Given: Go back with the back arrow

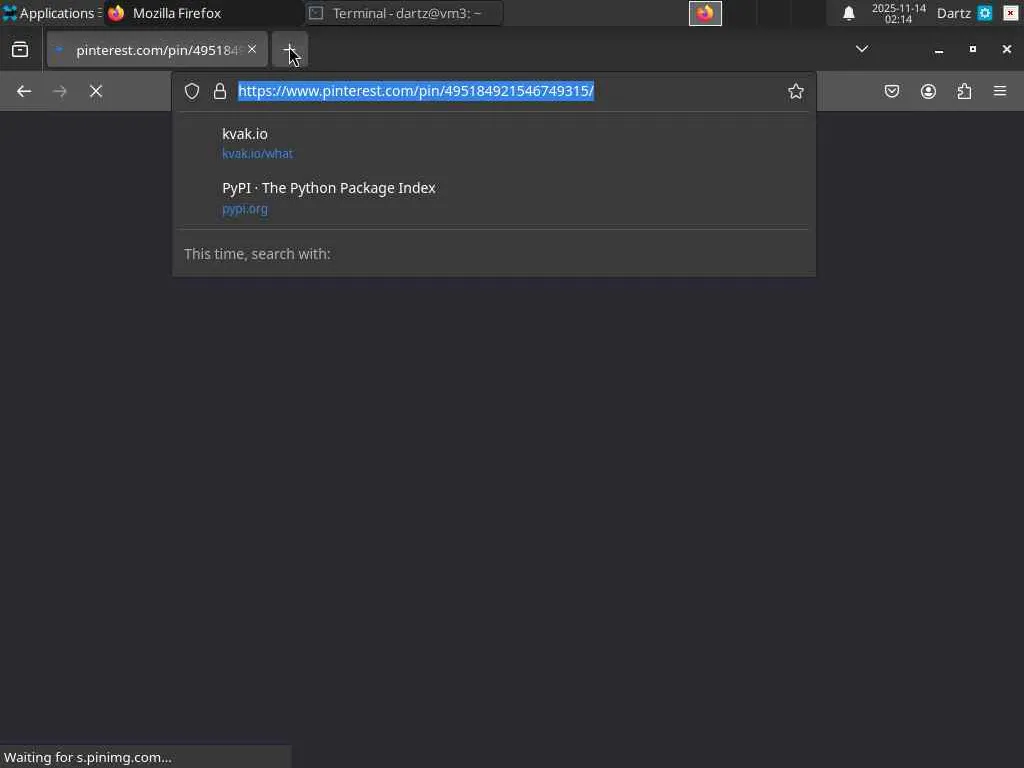Looking at the screenshot, I should click(24, 91).
